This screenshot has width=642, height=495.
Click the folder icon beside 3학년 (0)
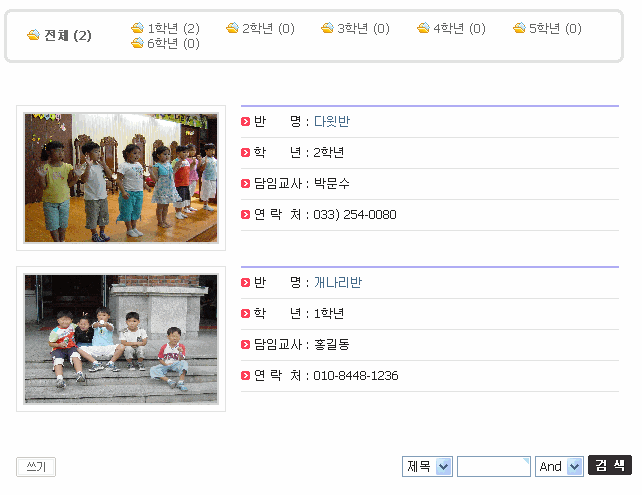pyautogui.click(x=328, y=28)
